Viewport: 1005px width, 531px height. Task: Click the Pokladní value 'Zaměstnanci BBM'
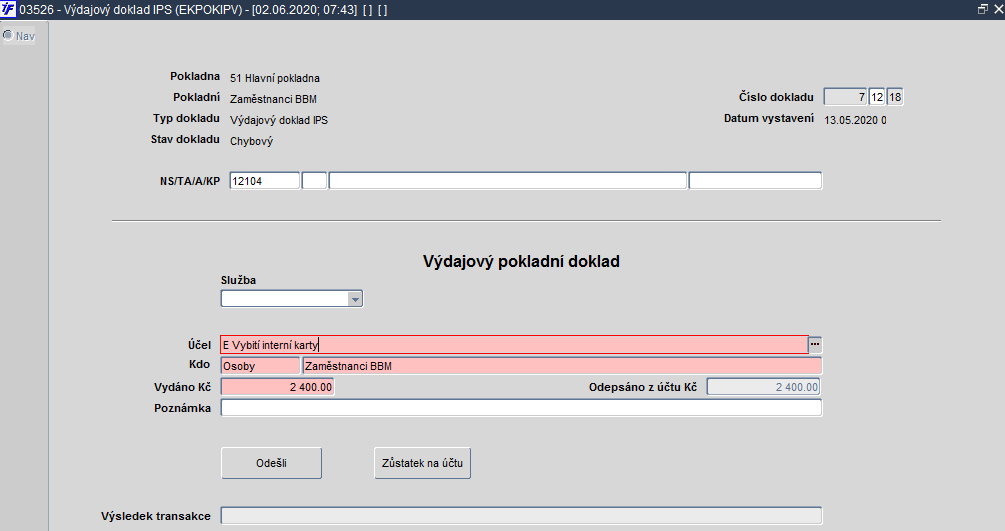(273, 99)
